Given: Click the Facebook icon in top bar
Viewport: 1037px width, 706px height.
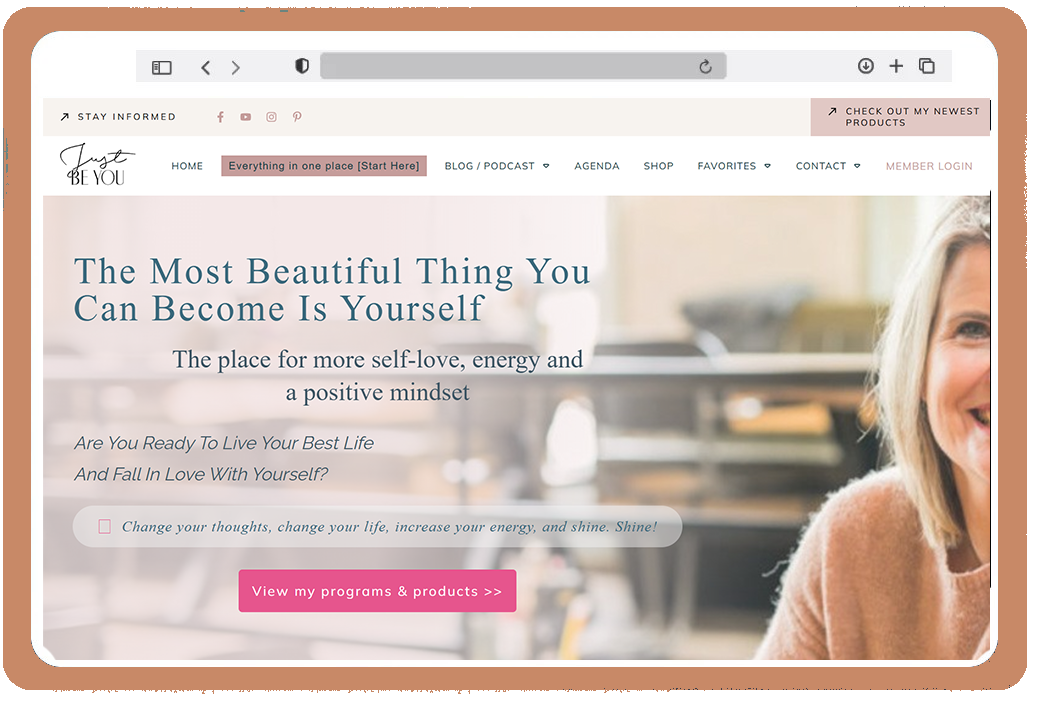Looking at the screenshot, I should click(220, 117).
